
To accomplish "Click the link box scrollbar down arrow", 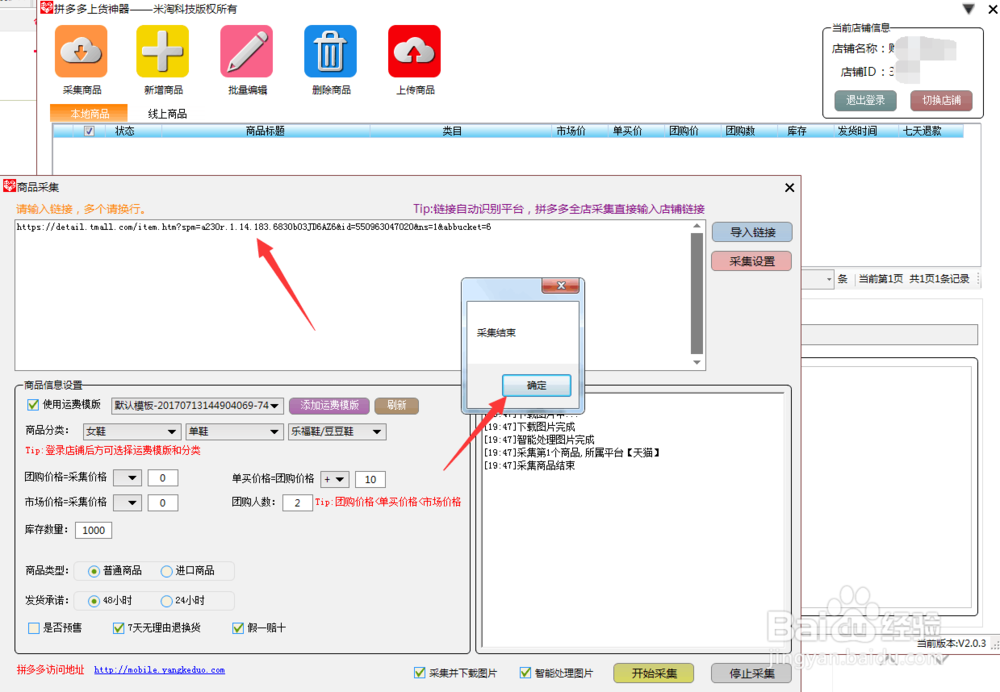I will (697, 362).
